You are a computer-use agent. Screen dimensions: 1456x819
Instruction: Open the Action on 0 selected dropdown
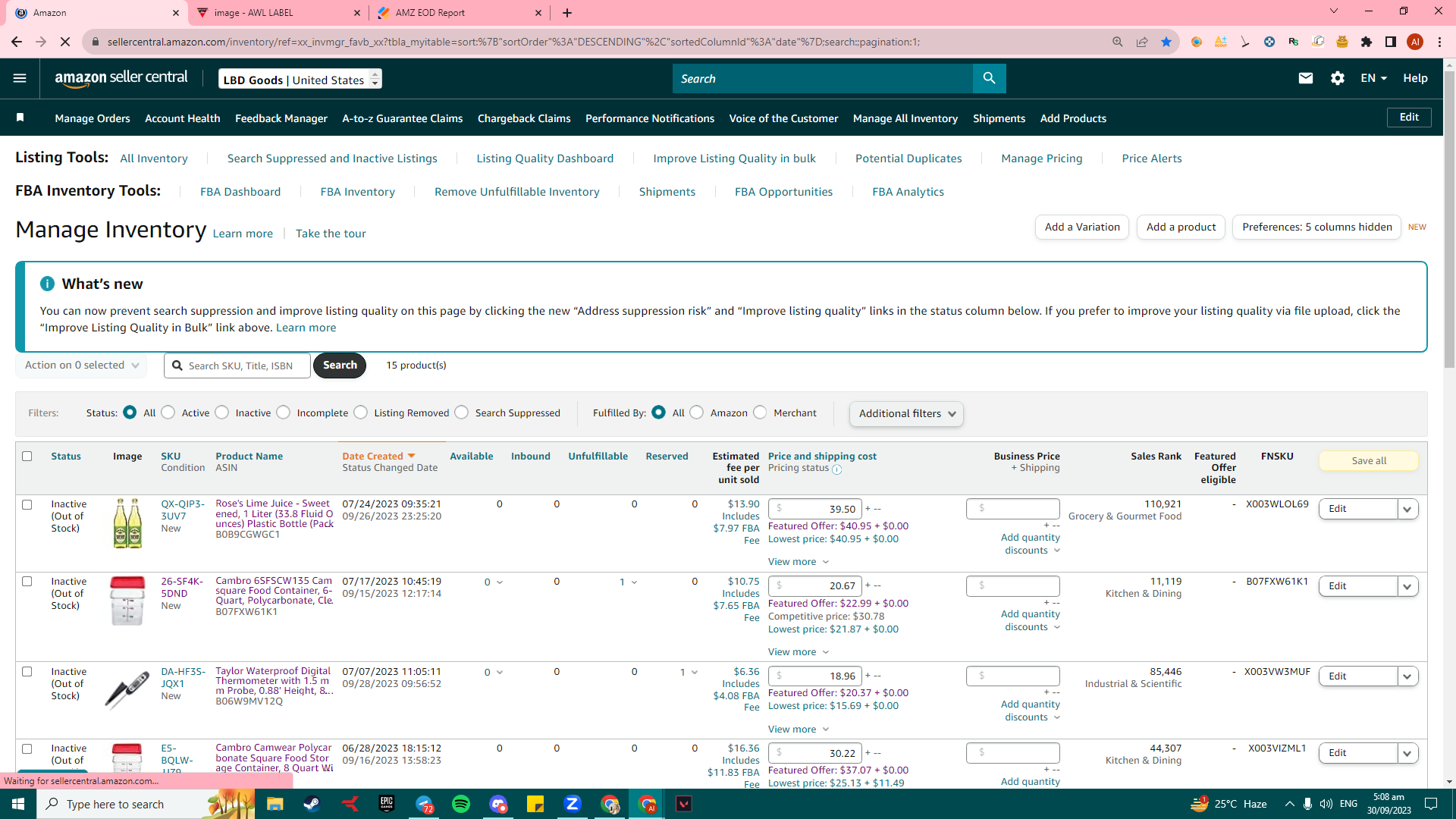[82, 365]
